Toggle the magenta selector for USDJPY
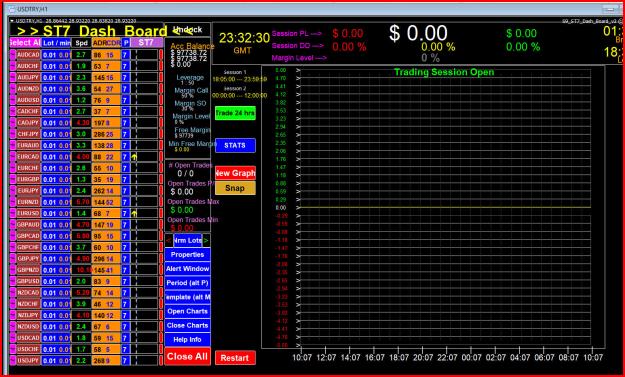Screen dimensions: 625x377 click(12, 361)
